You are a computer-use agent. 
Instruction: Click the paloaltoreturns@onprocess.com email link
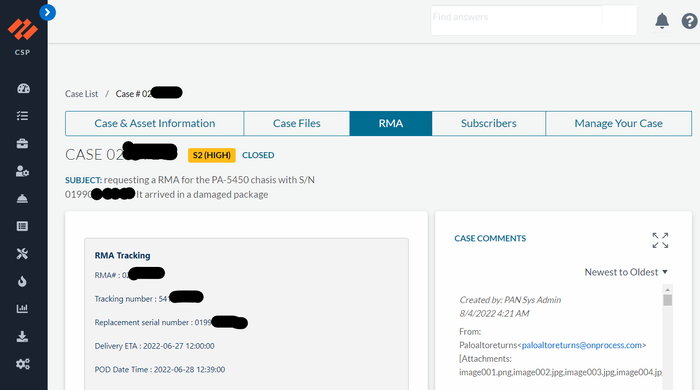click(582, 345)
